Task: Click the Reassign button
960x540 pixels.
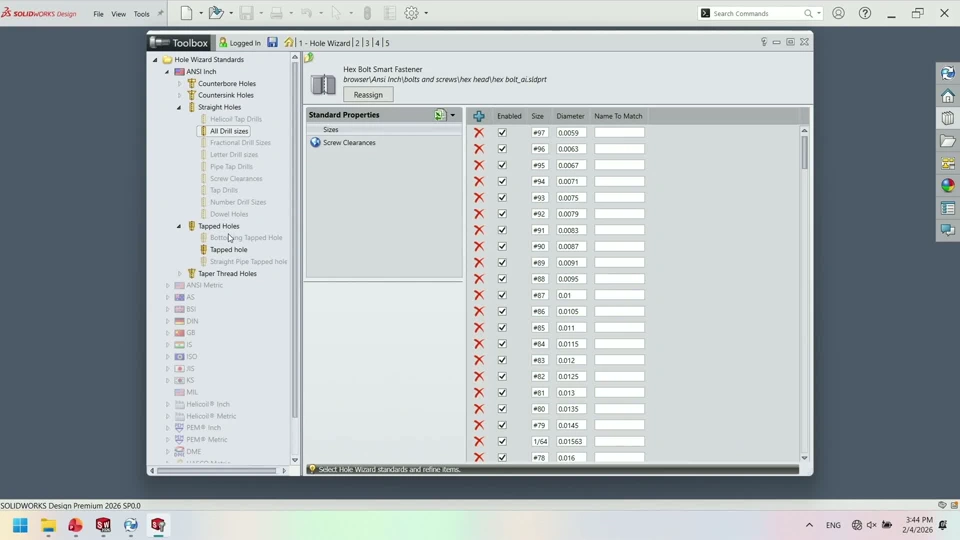Action: point(368,95)
